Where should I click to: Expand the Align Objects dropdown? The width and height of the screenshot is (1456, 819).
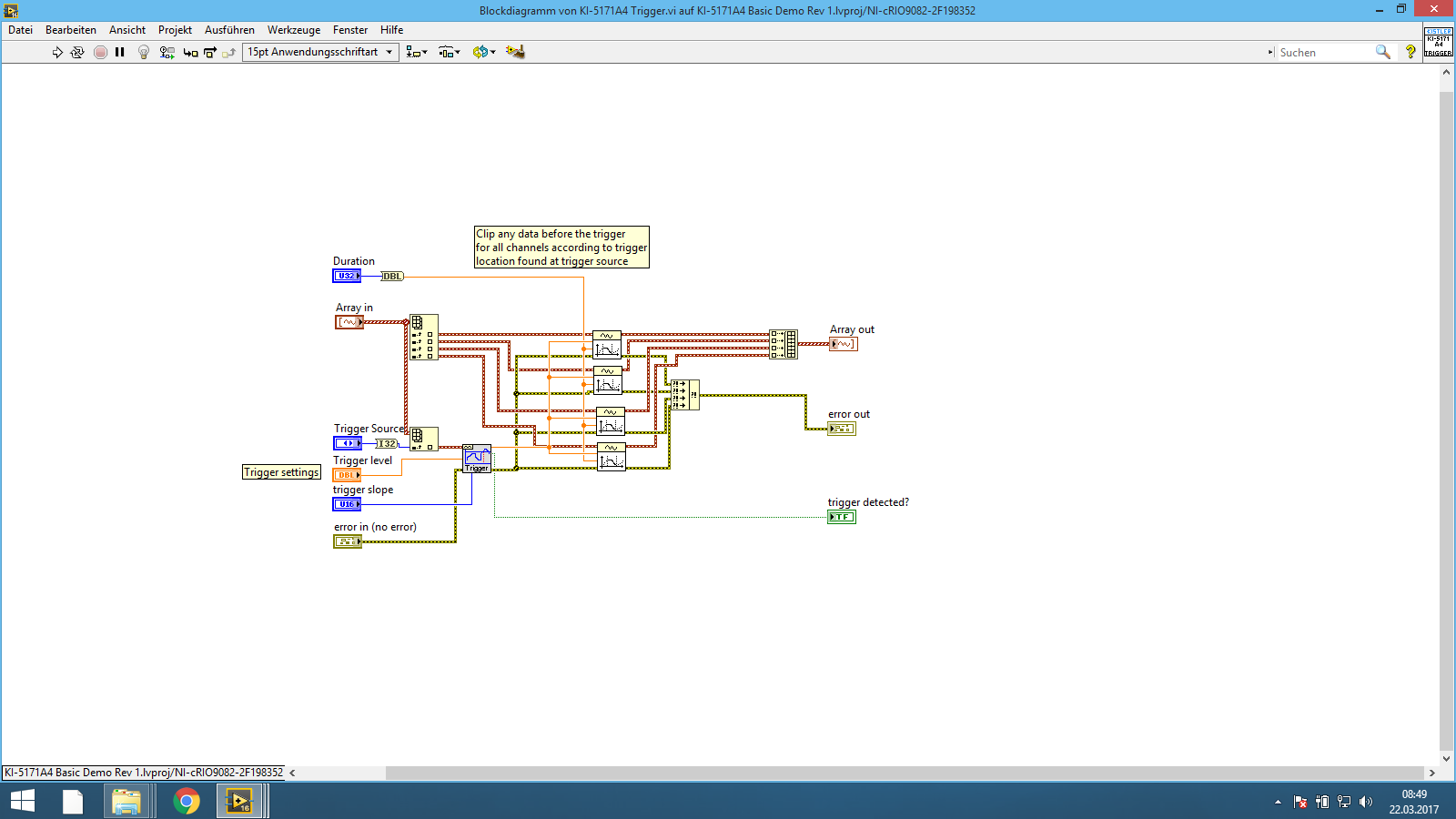[x=416, y=53]
